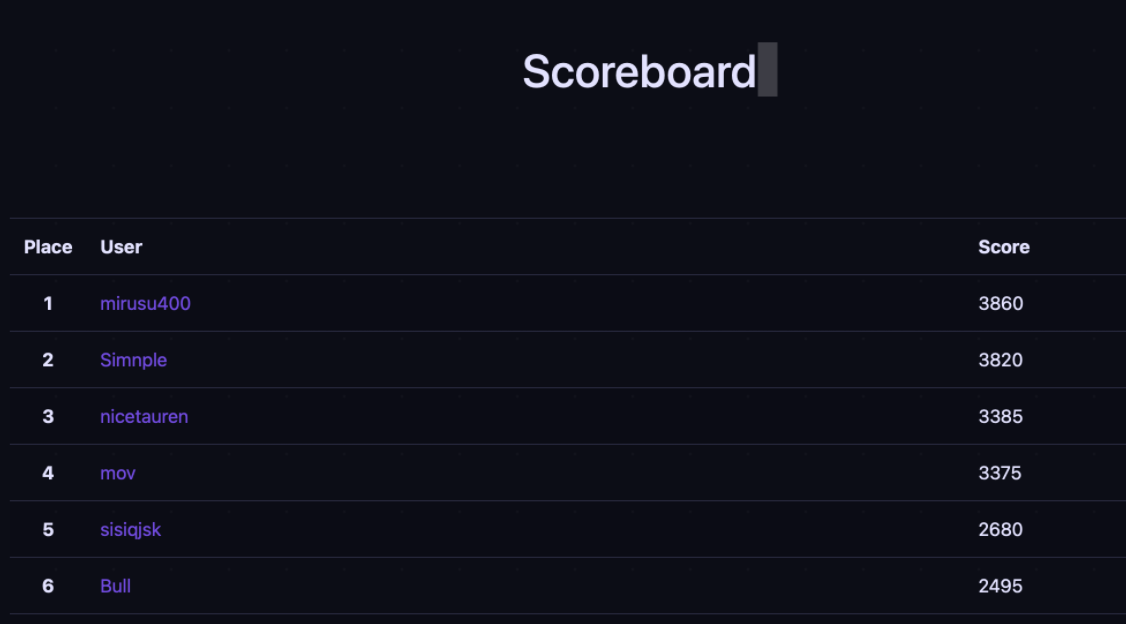1126x624 pixels.
Task: Click the Place column header
Action: point(48,247)
